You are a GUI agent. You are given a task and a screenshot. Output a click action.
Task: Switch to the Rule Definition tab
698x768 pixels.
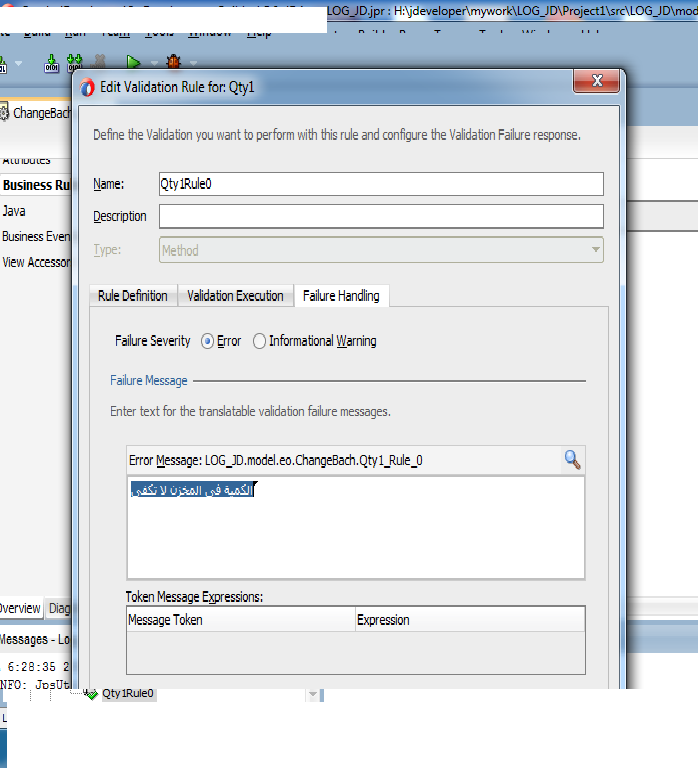point(133,296)
